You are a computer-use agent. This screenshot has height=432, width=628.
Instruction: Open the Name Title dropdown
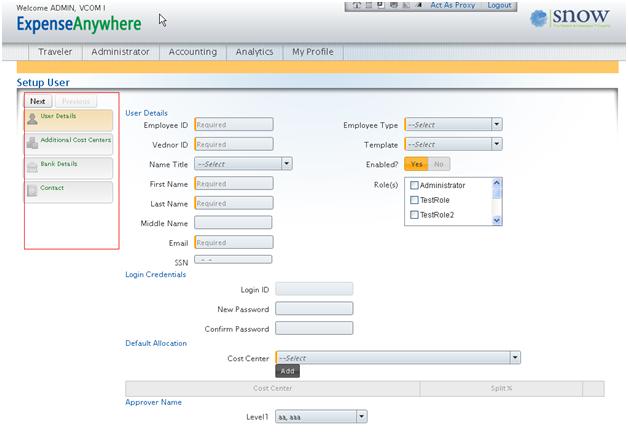[243, 164]
